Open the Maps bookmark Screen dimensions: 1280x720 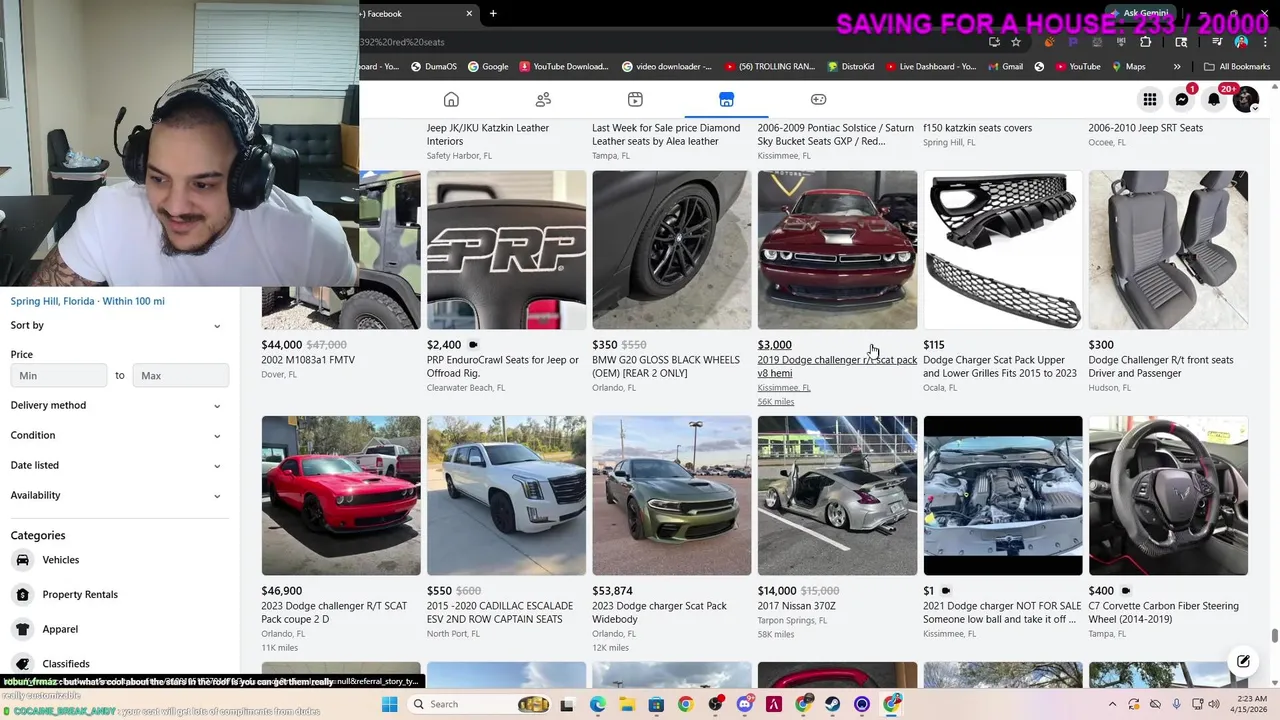[x=1127, y=67]
